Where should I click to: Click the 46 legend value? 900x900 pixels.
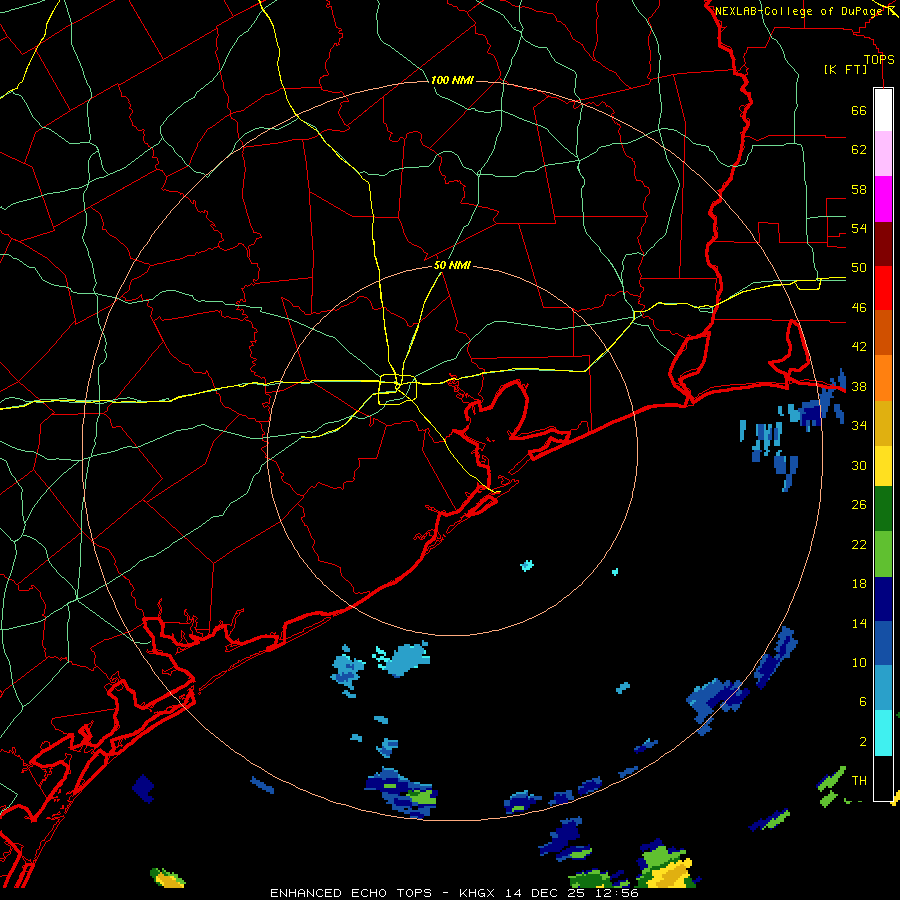tap(859, 308)
